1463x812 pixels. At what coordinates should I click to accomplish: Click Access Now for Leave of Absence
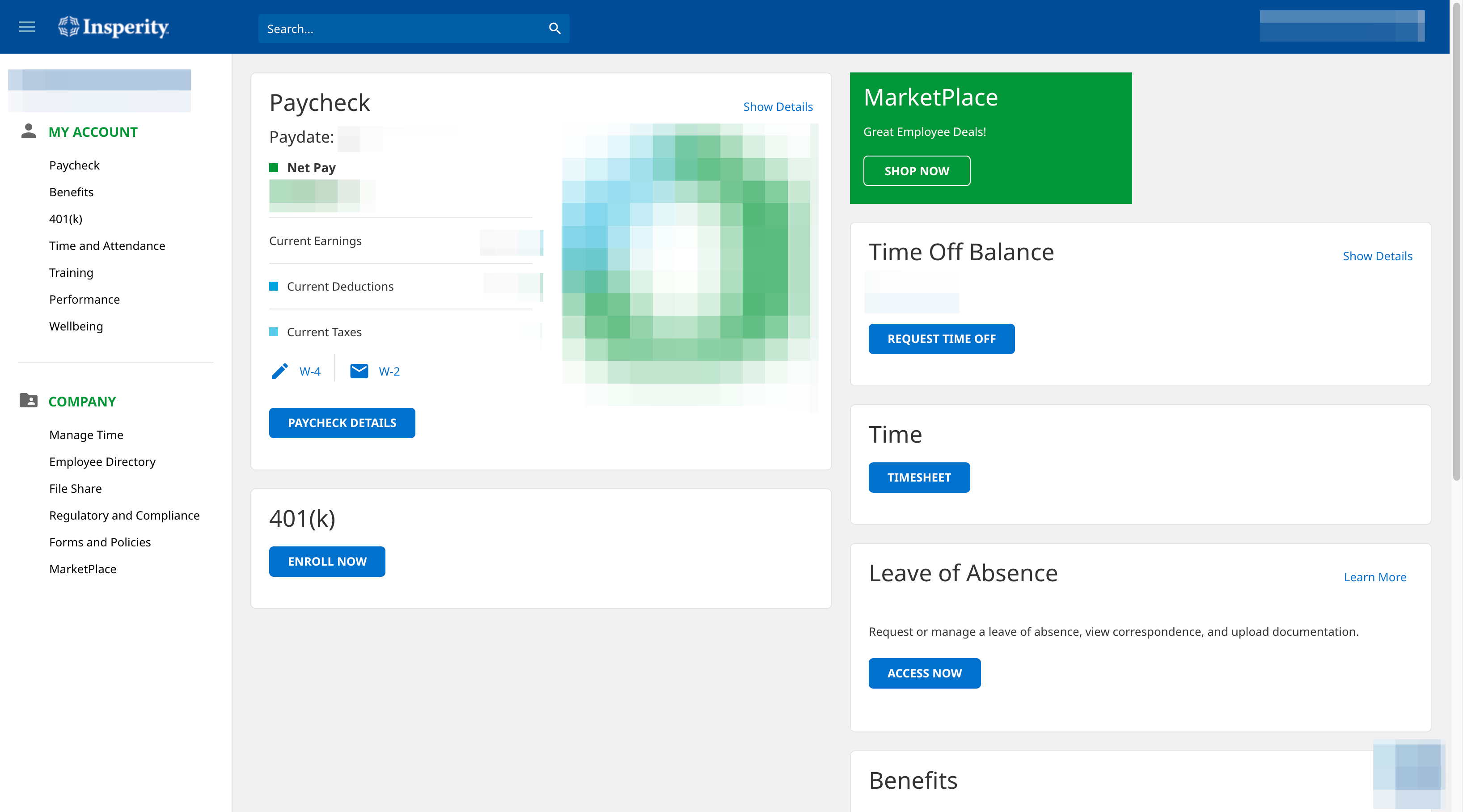(x=925, y=673)
